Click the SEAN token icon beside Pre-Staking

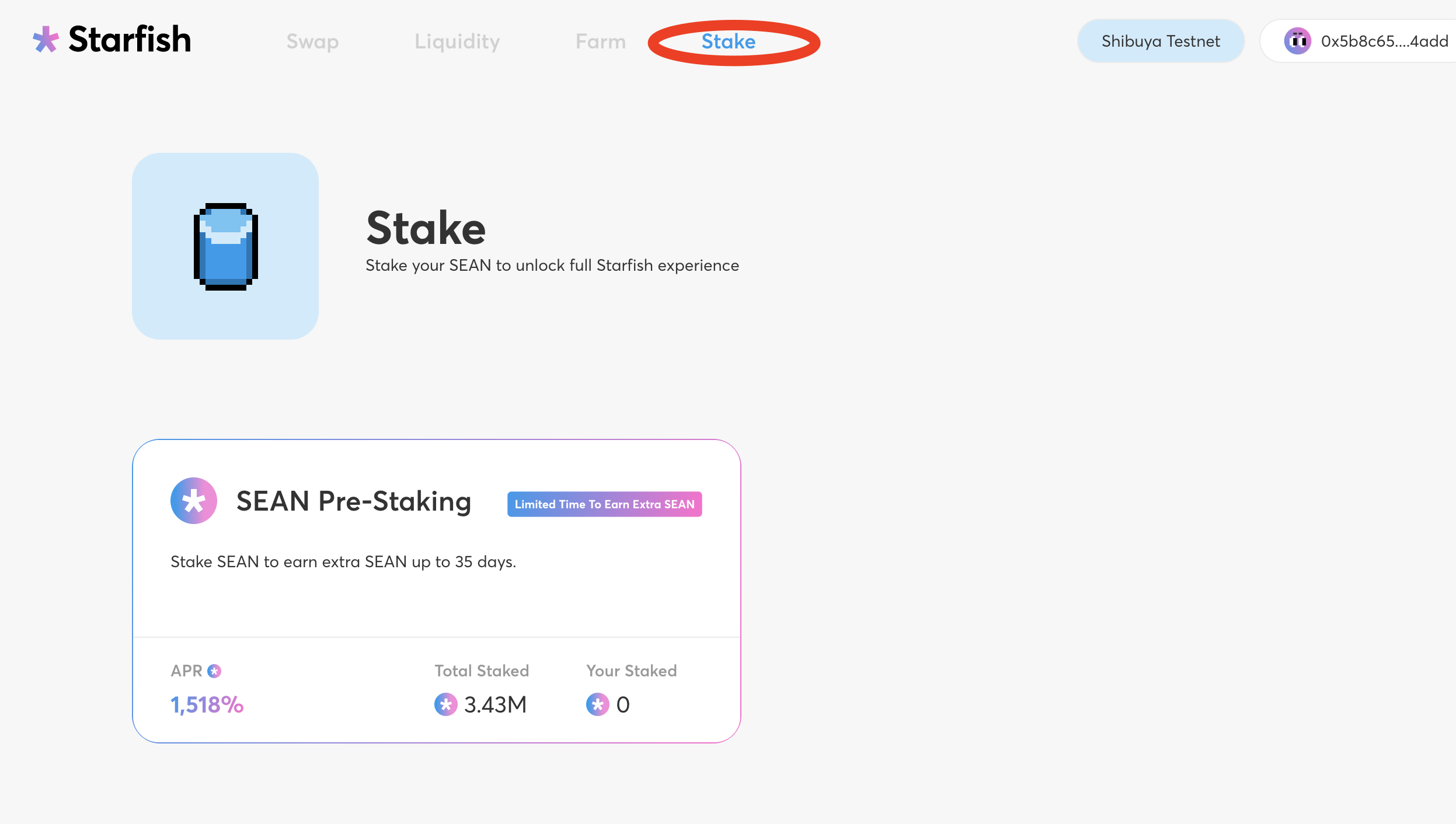(194, 501)
